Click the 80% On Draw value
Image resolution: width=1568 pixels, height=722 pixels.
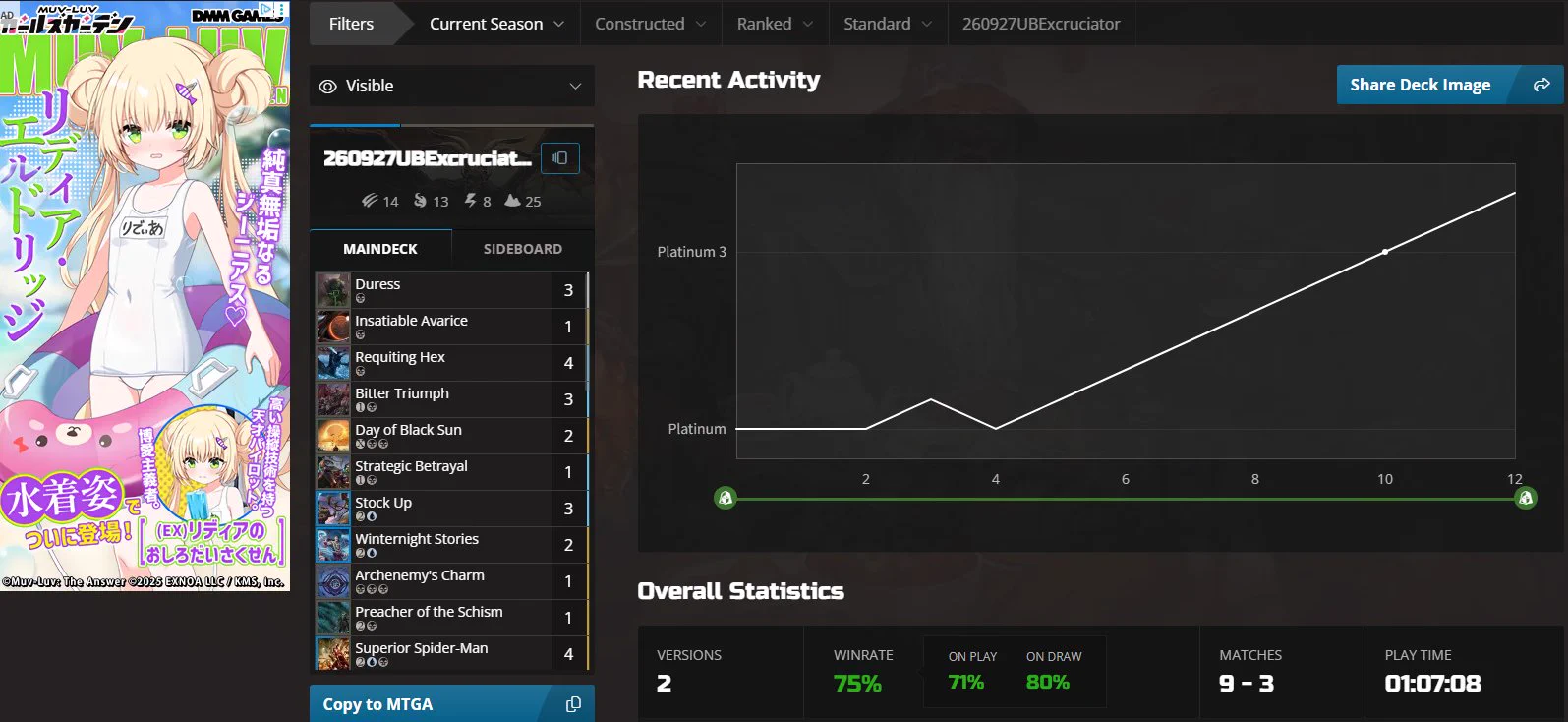point(1048,682)
